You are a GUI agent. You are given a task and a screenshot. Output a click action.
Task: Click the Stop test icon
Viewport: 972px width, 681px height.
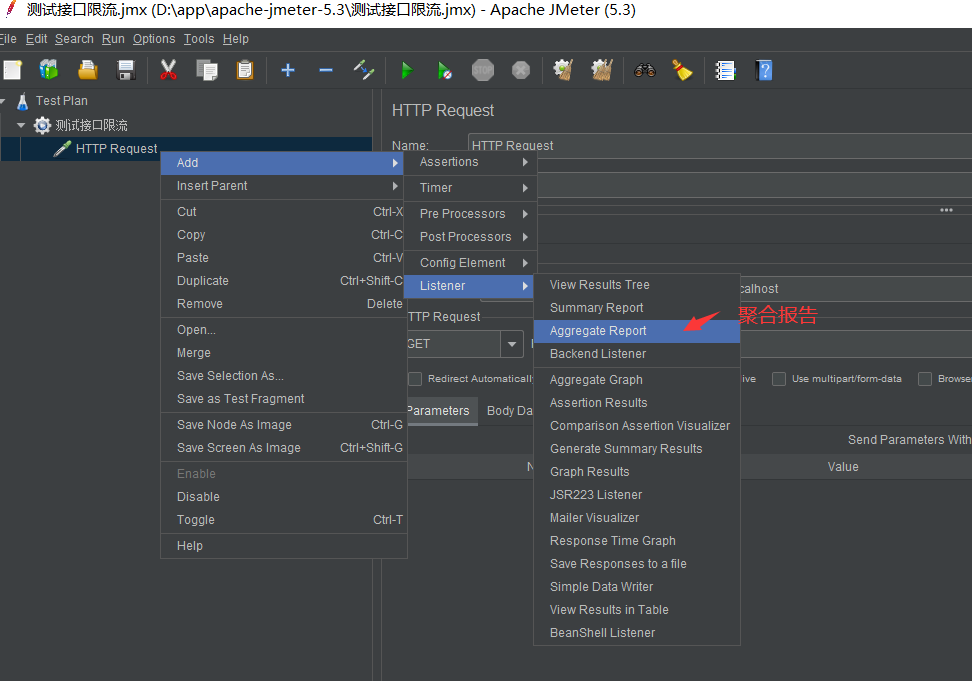483,70
